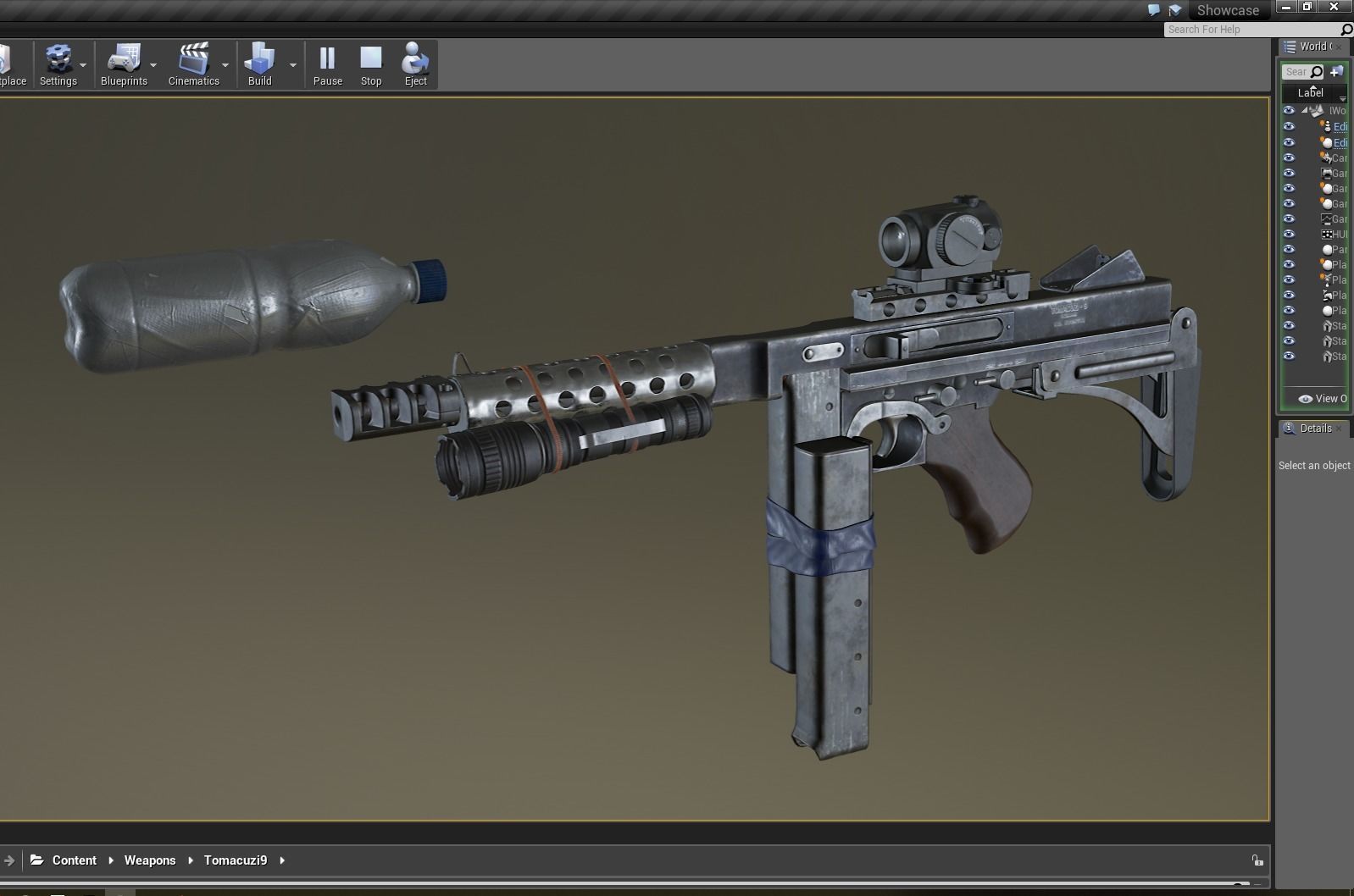The width and height of the screenshot is (1354, 896).
Task: Open the Cinematics dropdown arrow
Action: pos(225,65)
